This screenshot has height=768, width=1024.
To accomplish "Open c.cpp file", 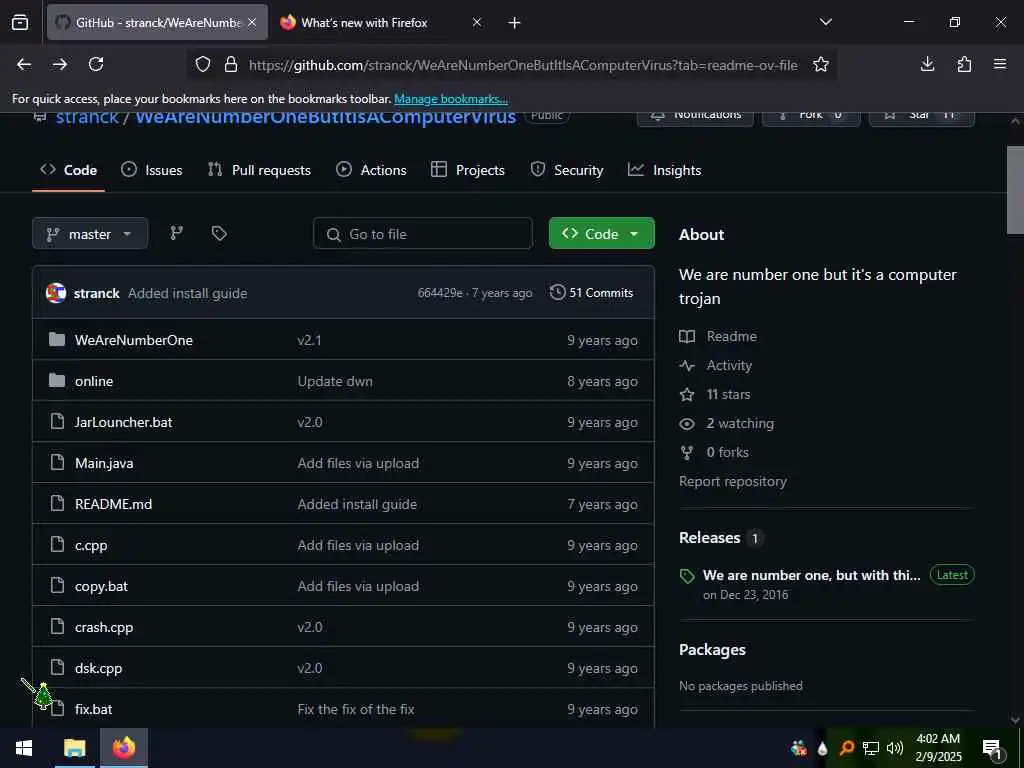I will [x=91, y=545].
